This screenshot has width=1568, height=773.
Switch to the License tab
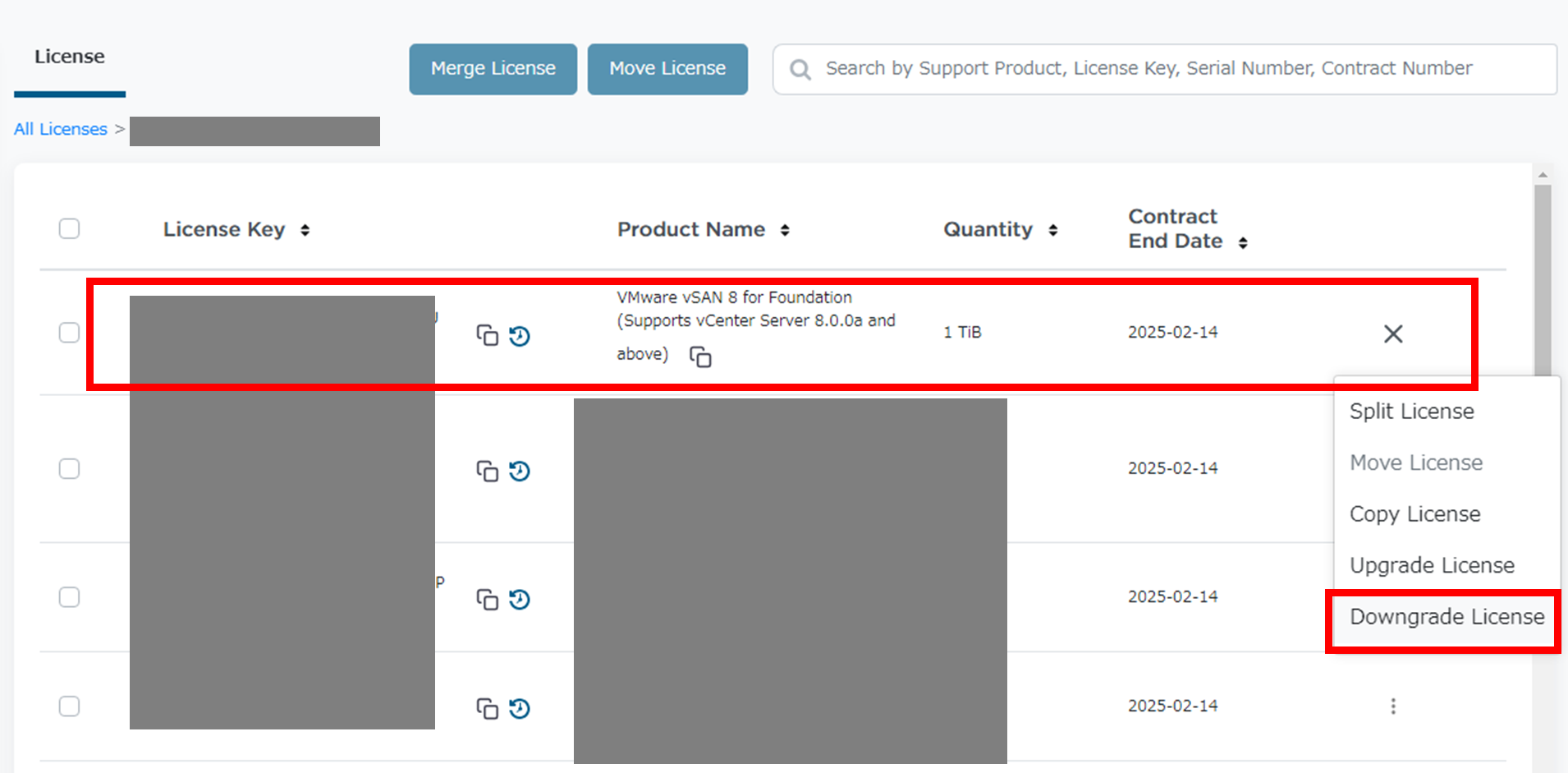[x=70, y=57]
